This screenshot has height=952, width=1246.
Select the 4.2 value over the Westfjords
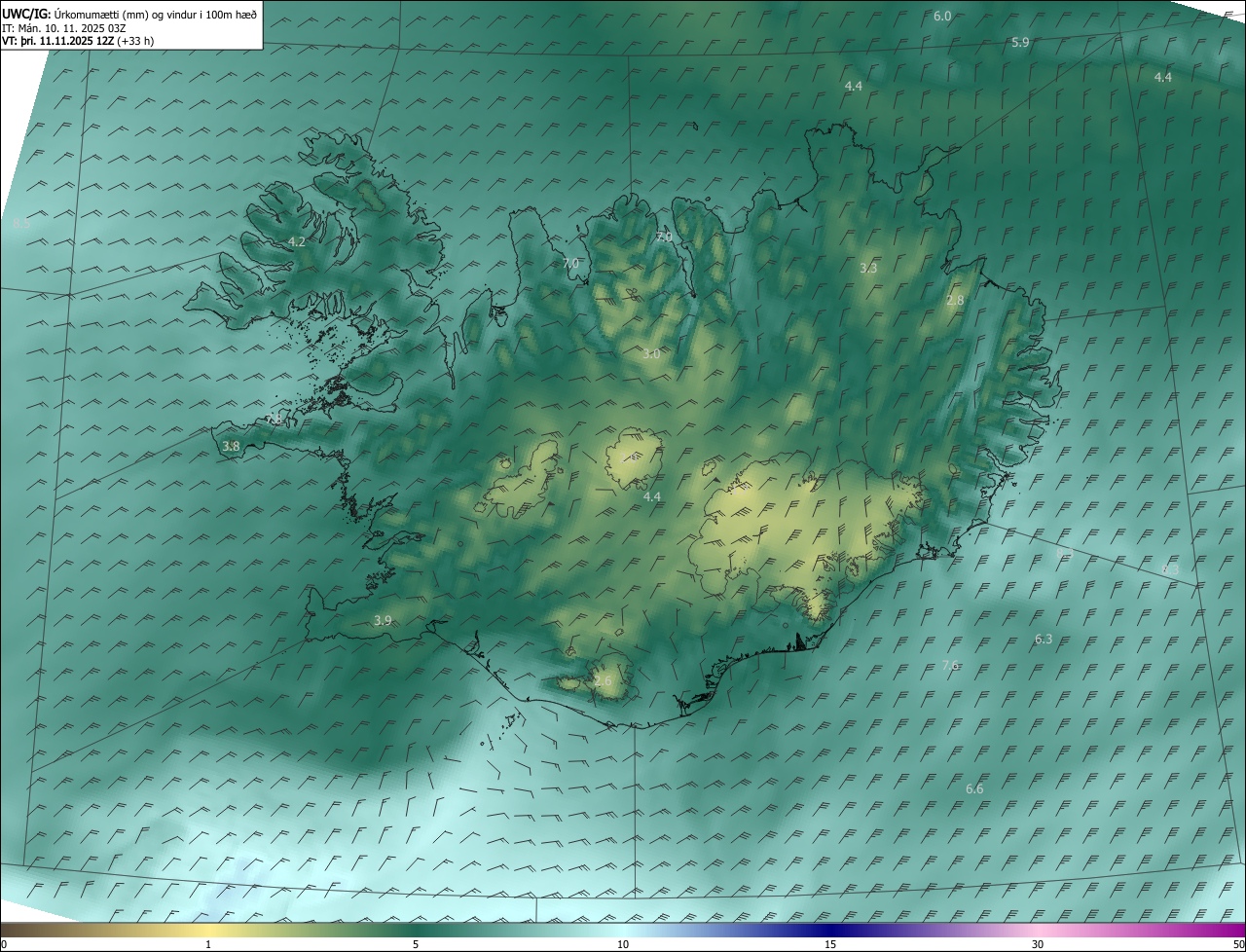(297, 241)
